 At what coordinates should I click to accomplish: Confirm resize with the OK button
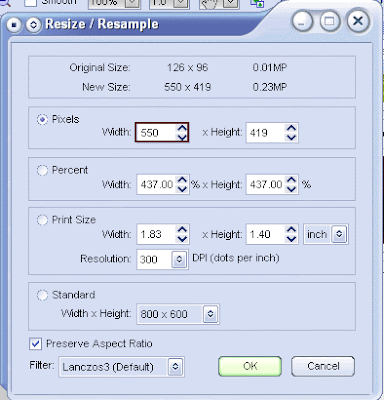(x=250, y=366)
